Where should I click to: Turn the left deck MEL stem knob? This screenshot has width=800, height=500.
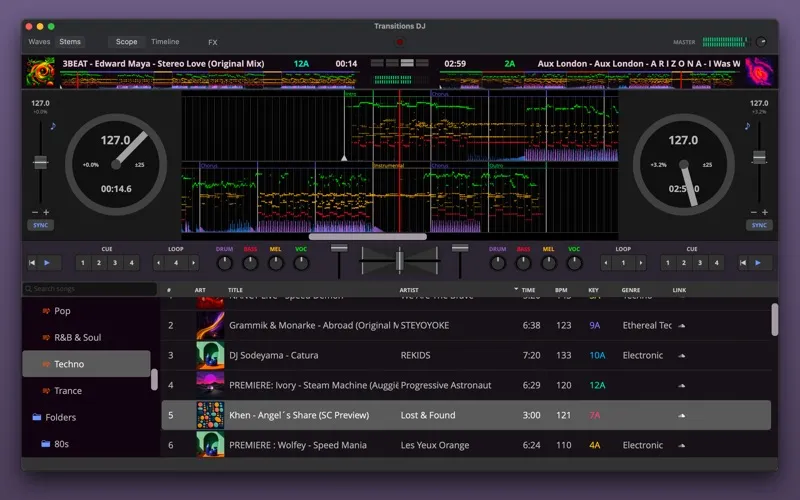click(x=276, y=263)
